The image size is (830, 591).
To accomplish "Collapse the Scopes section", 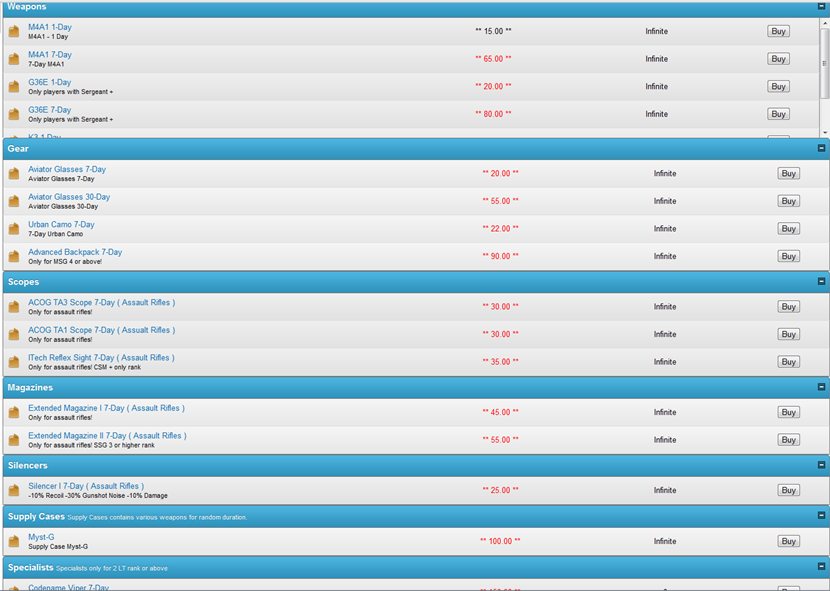I will click(x=821, y=282).
